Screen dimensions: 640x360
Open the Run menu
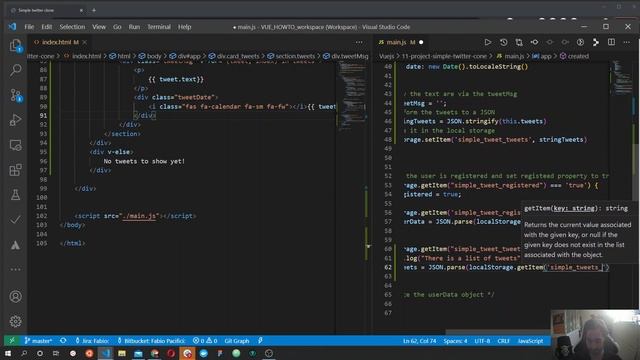pos(134,27)
